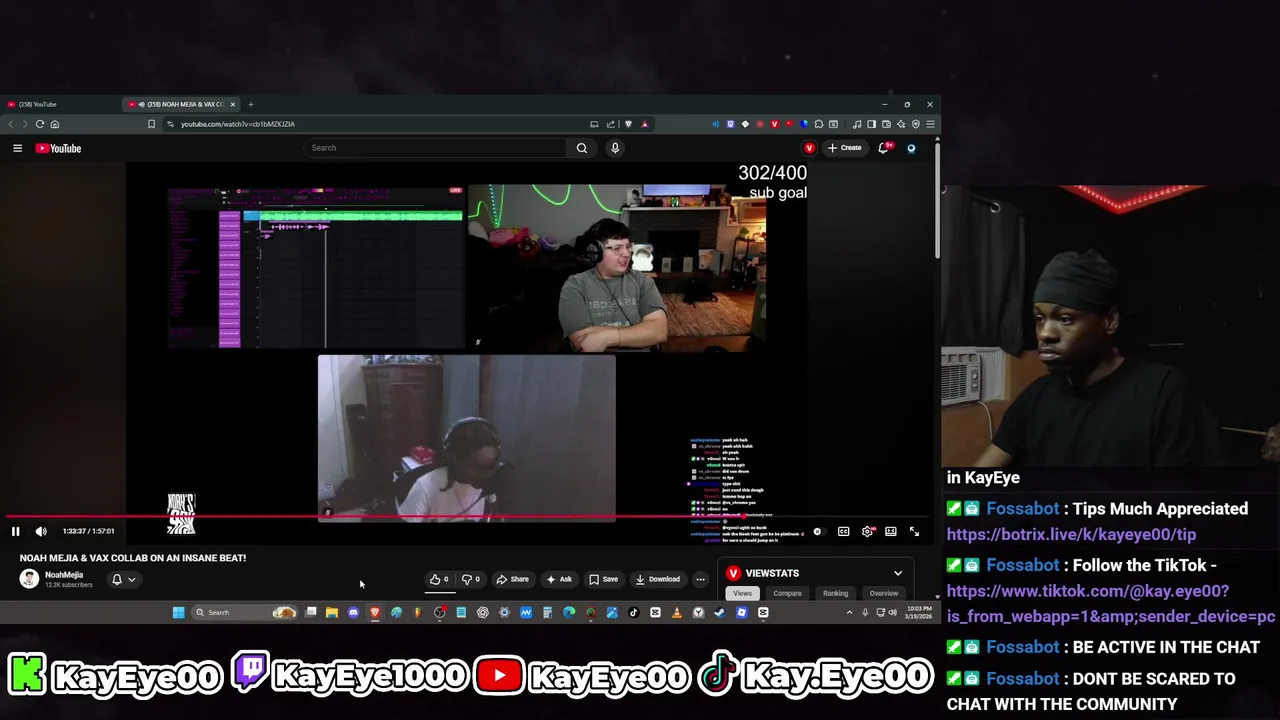Open the taskbar clock and date
1280x720 pixels.
tap(919, 612)
